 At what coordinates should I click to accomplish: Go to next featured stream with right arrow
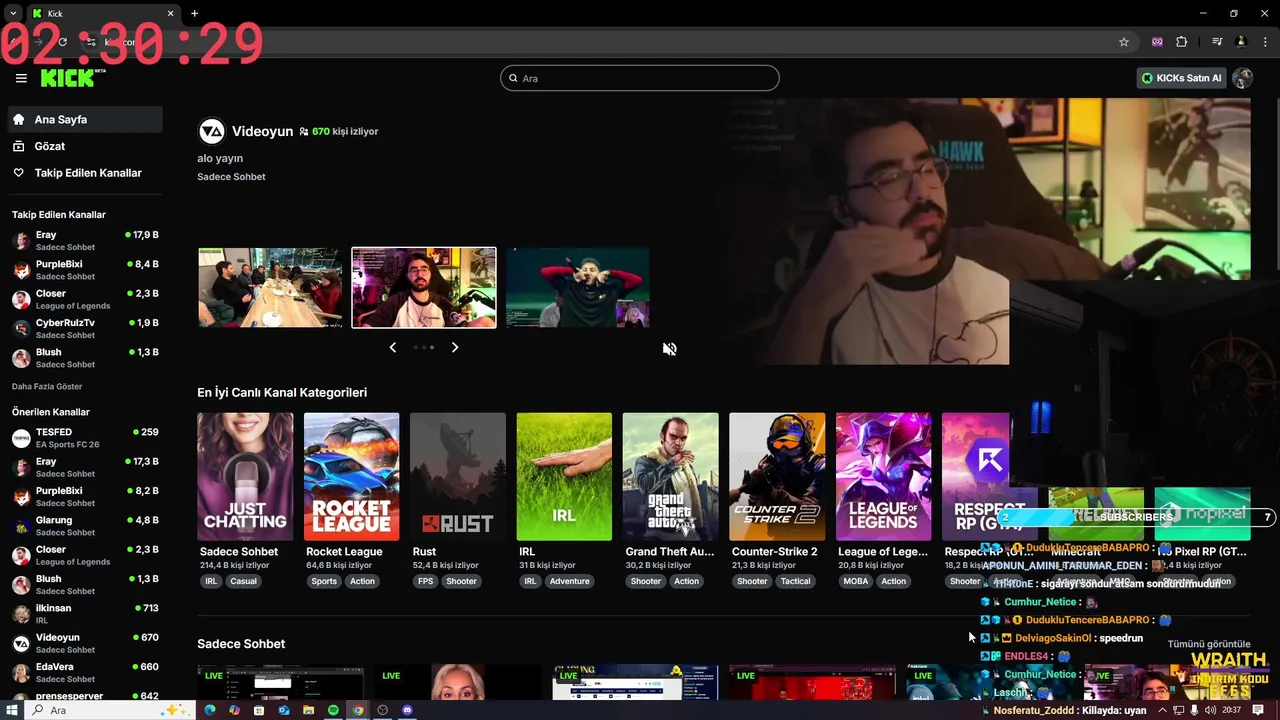(455, 347)
